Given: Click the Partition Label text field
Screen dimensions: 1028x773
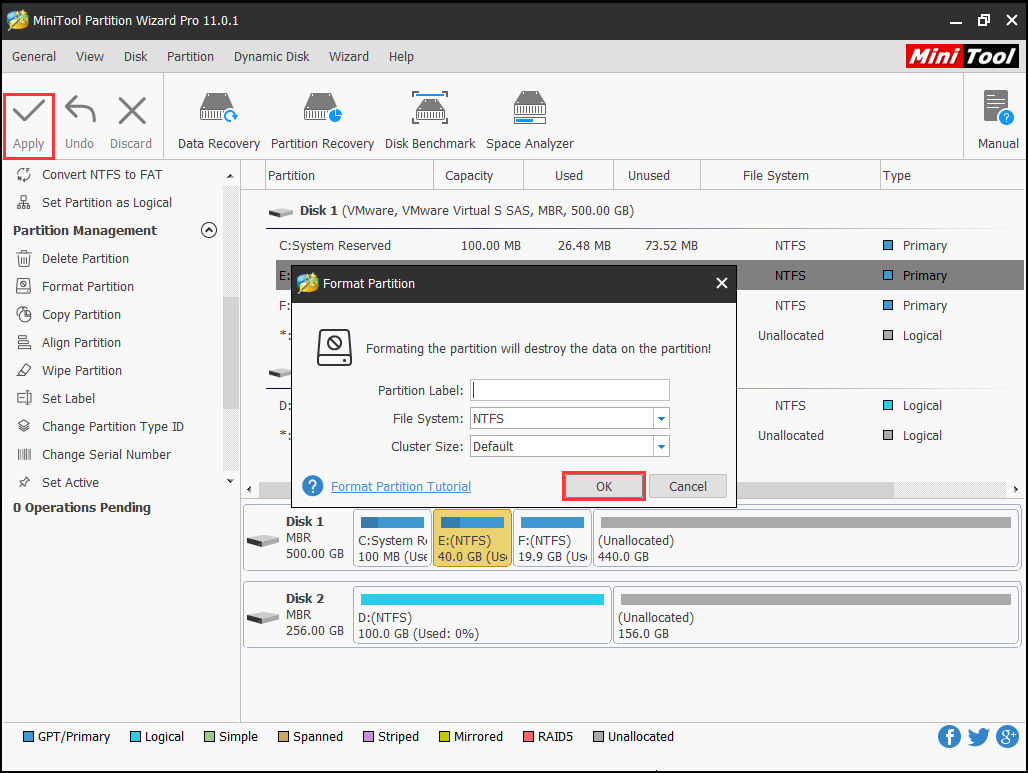Looking at the screenshot, I should pos(569,390).
